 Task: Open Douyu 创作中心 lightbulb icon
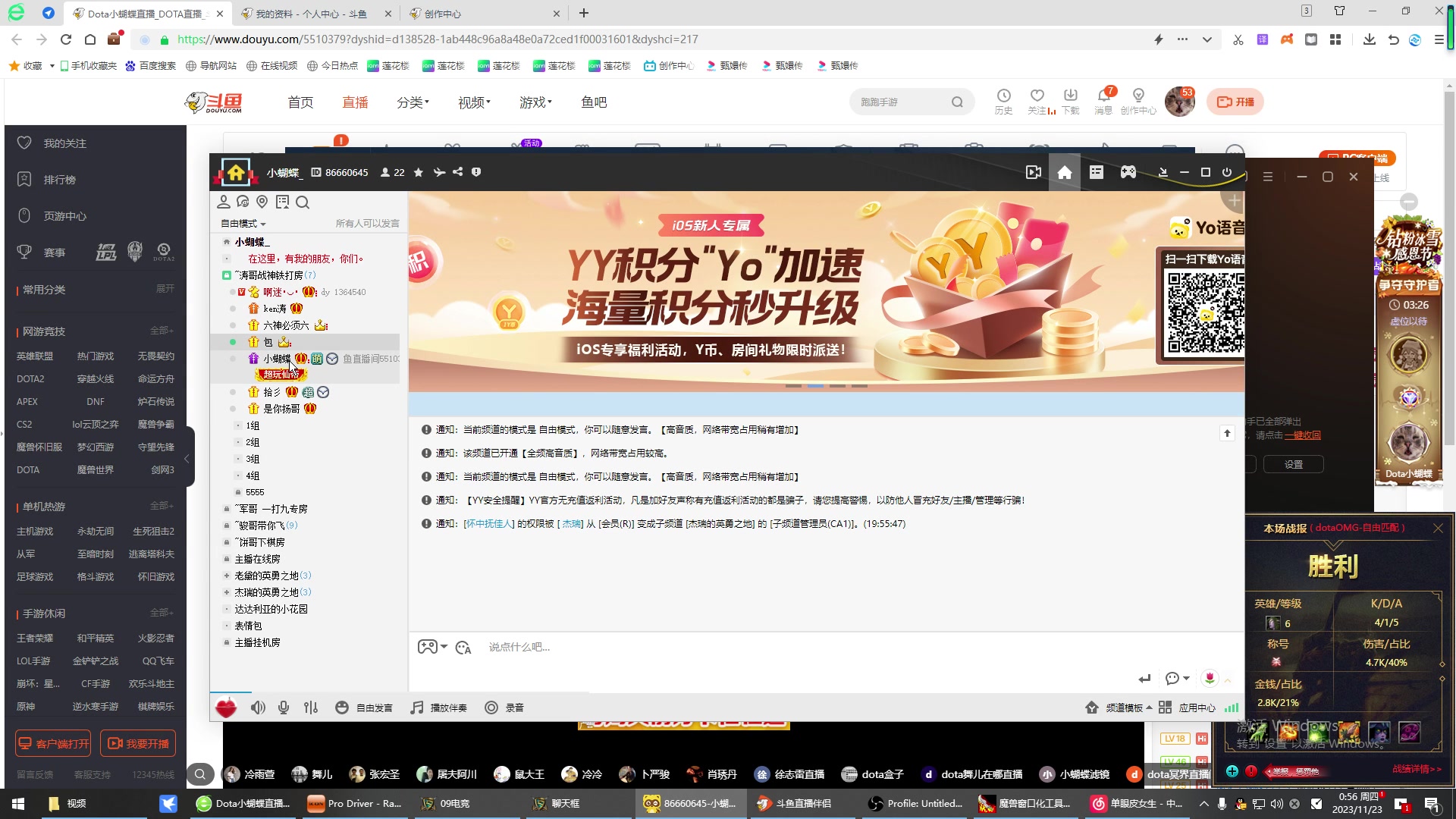pyautogui.click(x=1138, y=101)
